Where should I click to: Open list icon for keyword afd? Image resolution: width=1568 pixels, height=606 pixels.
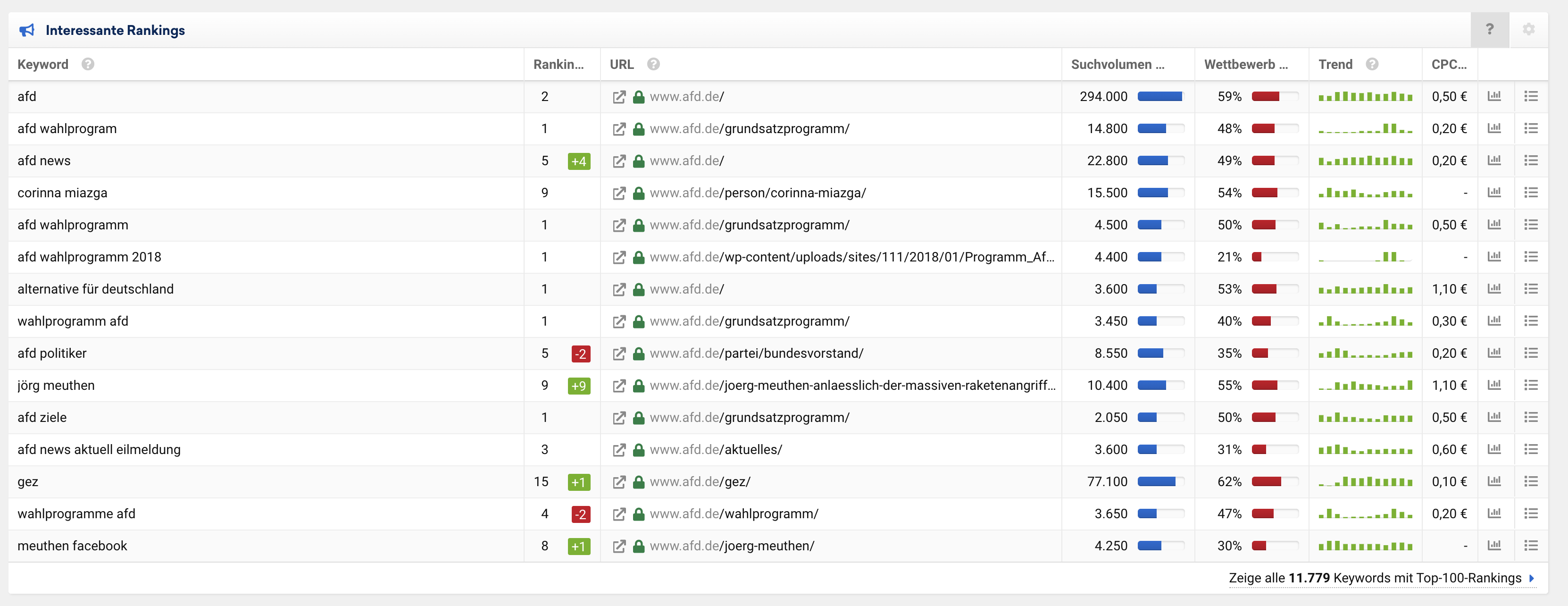coord(1531,96)
